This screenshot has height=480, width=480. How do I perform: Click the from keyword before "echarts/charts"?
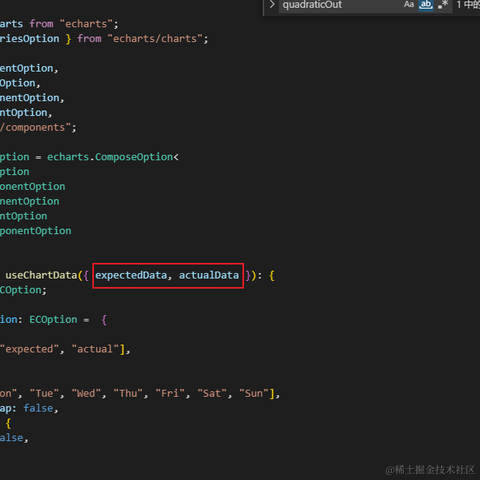[89, 39]
